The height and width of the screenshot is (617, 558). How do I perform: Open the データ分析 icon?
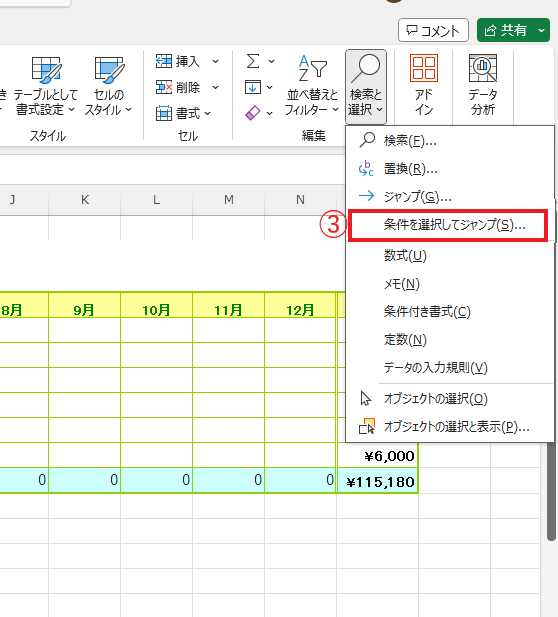(482, 68)
